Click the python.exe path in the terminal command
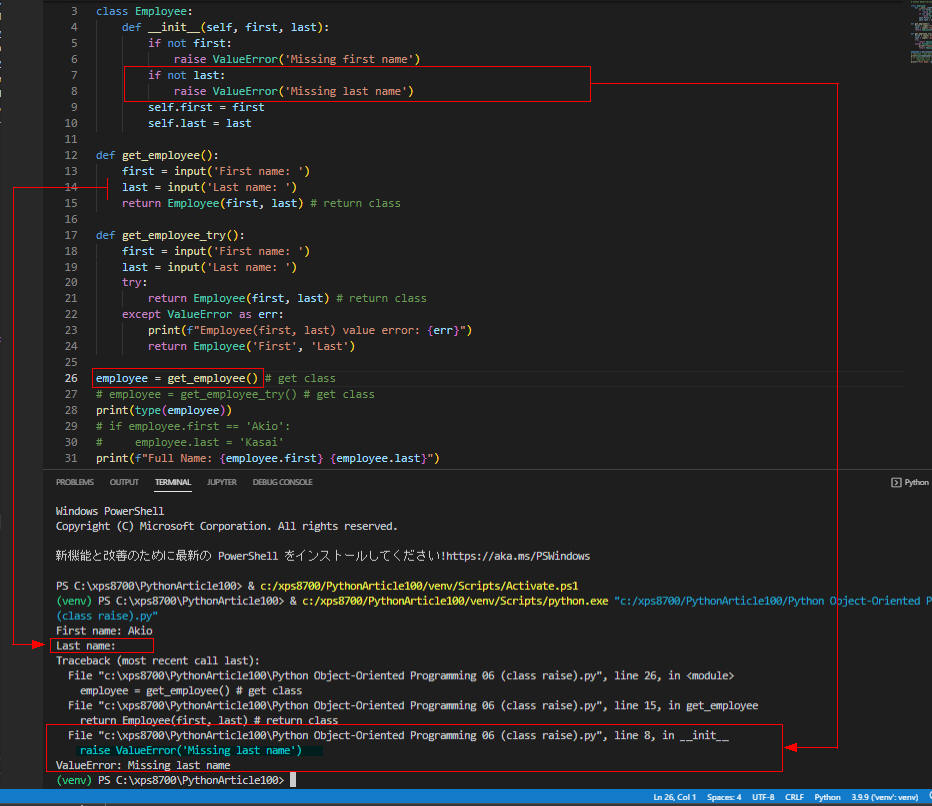 click(x=455, y=601)
